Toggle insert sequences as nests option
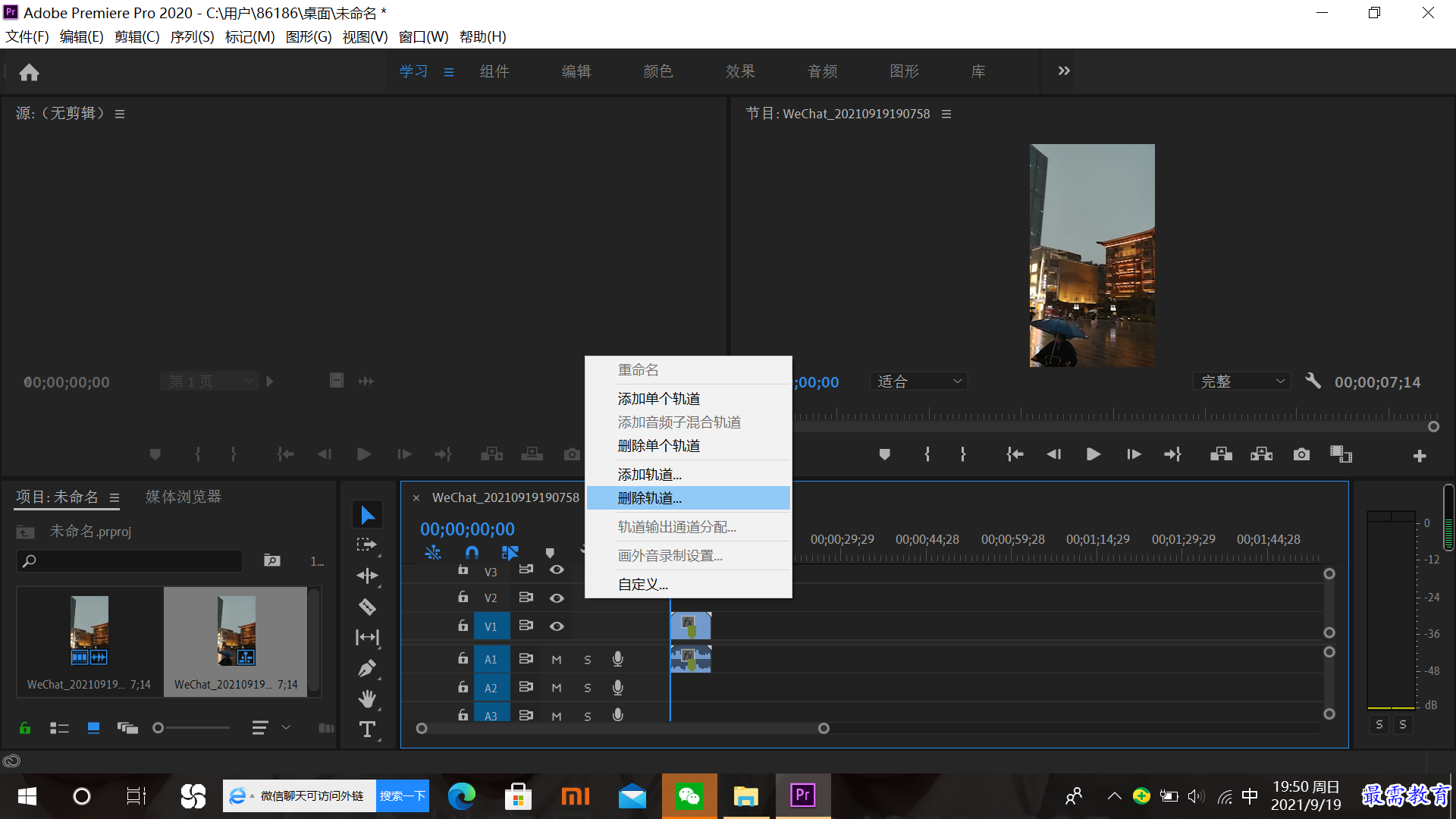This screenshot has width=1456, height=819. [x=433, y=553]
